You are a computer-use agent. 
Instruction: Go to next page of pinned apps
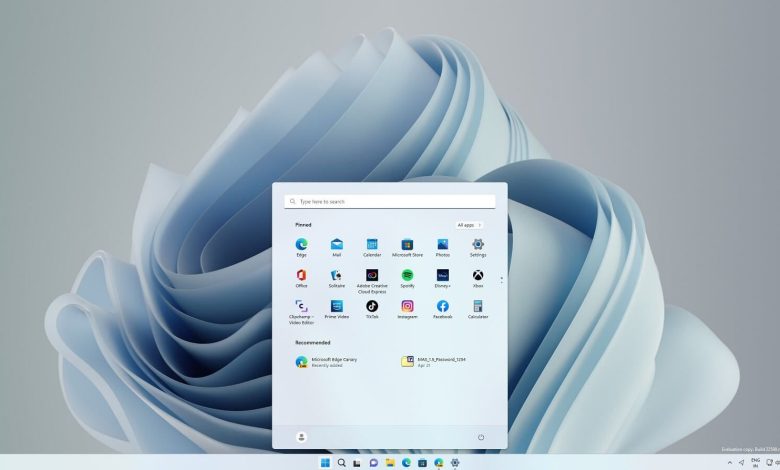(x=501, y=283)
